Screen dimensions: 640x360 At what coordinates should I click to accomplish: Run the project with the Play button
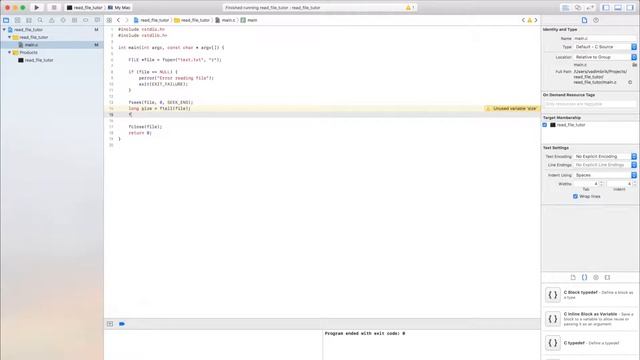tap(36, 7)
